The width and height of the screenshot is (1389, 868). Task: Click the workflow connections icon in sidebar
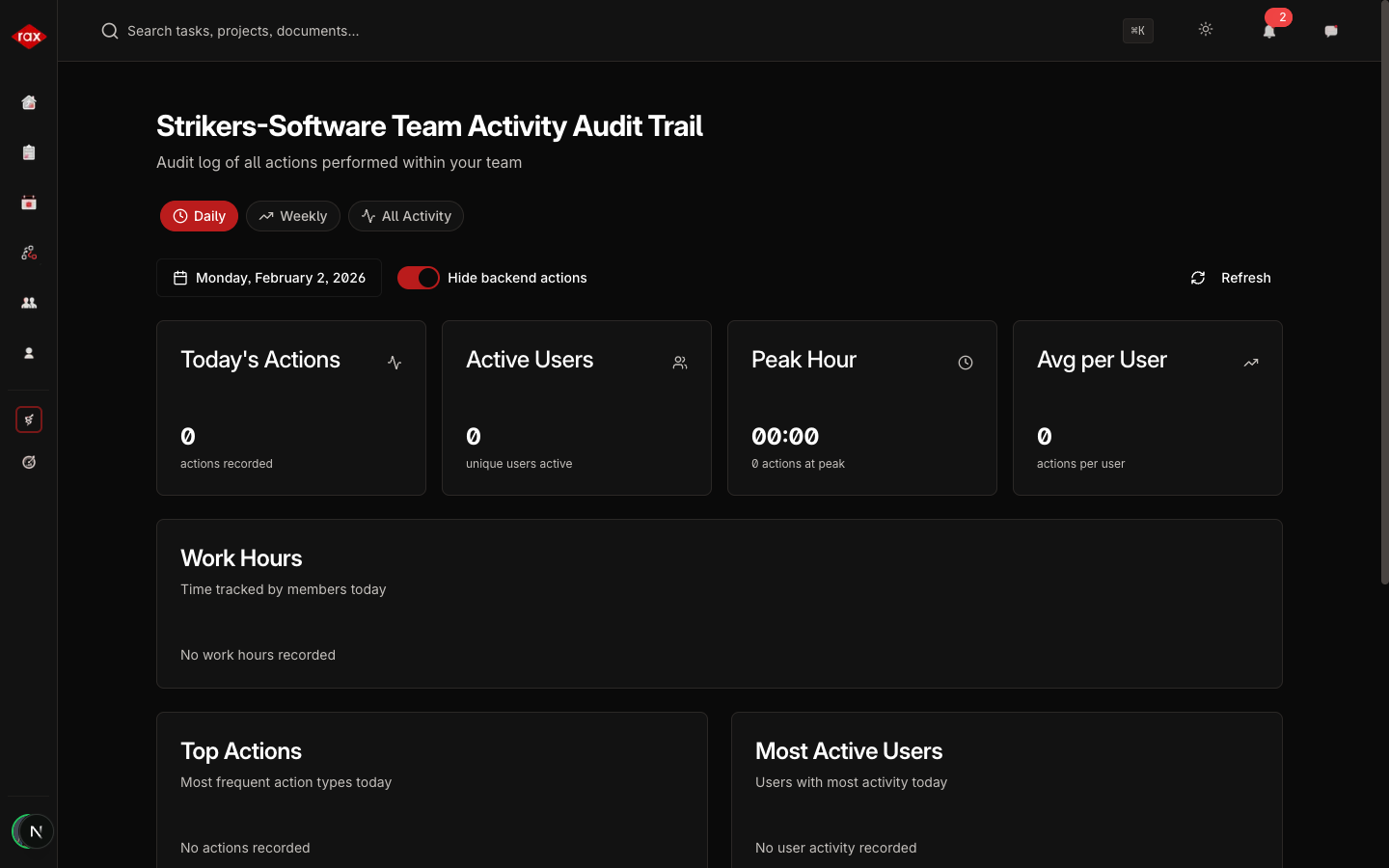tap(28, 253)
